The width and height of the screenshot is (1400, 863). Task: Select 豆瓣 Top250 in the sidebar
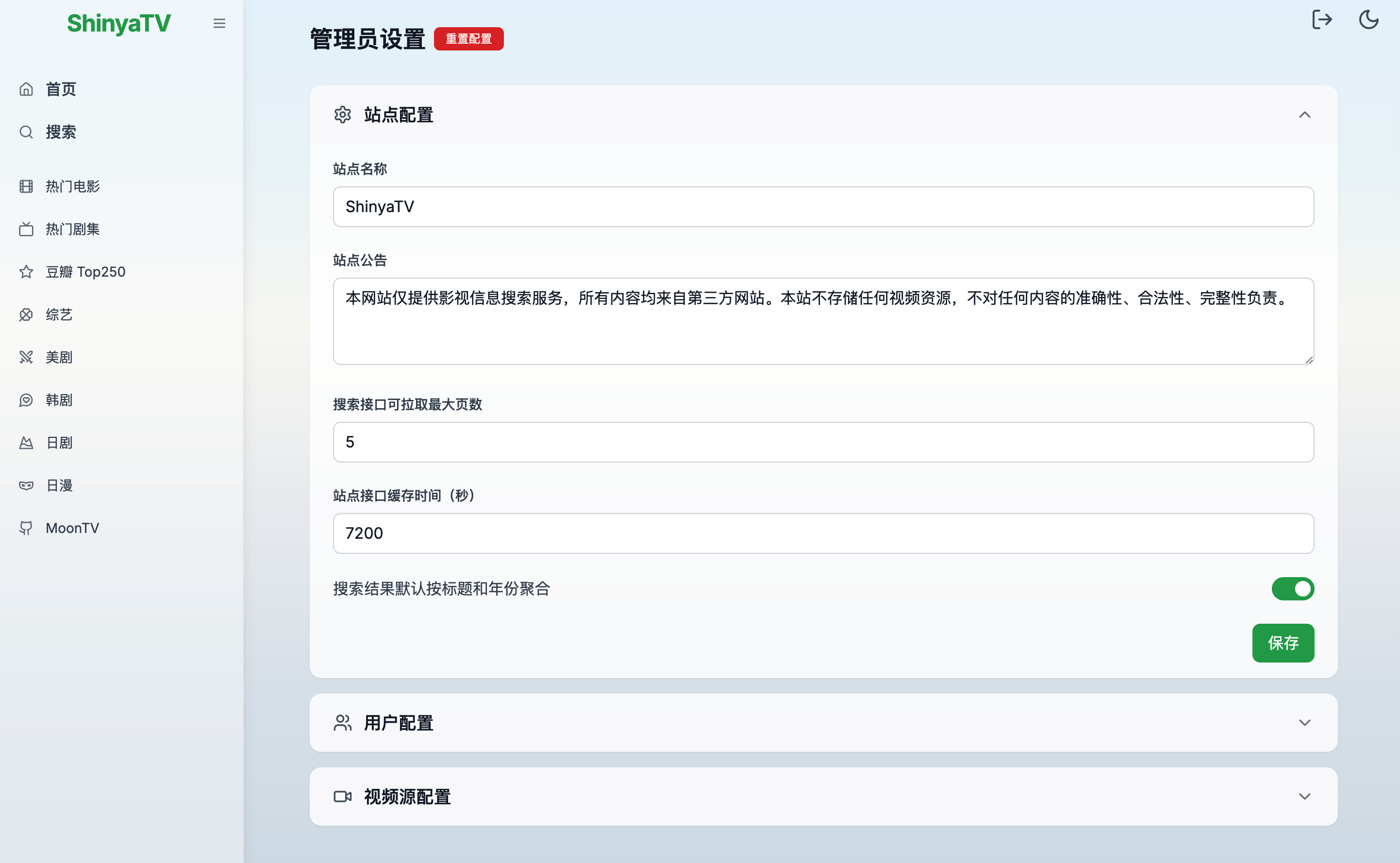tap(121, 272)
